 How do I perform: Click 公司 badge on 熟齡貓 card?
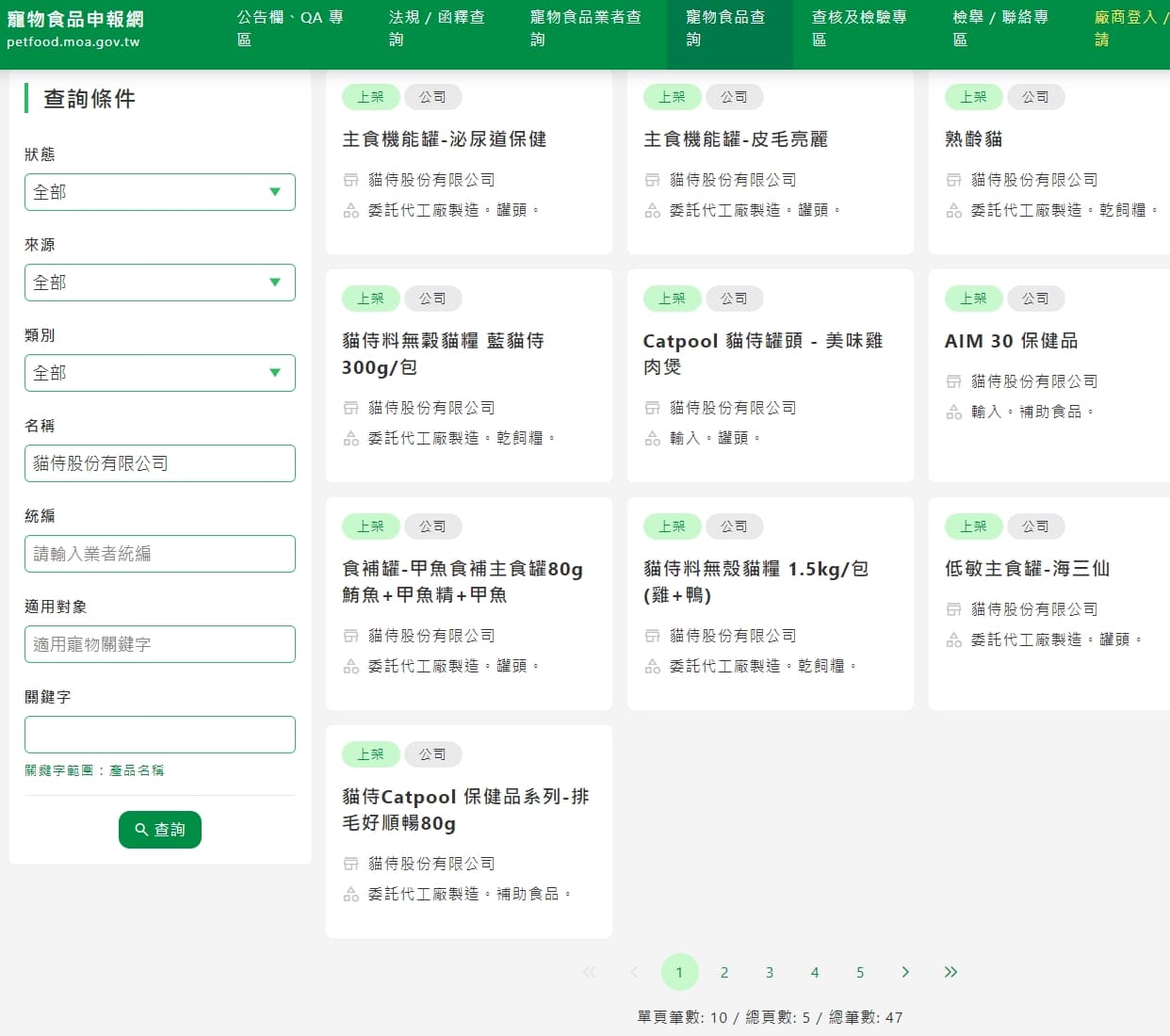(1036, 97)
